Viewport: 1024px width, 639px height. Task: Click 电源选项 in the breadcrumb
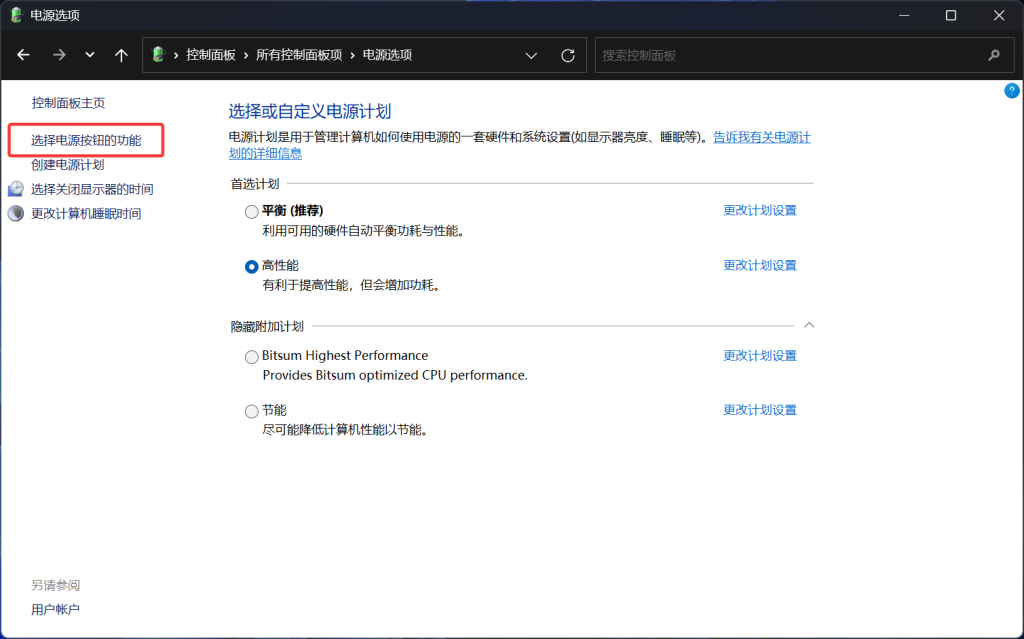pos(387,55)
